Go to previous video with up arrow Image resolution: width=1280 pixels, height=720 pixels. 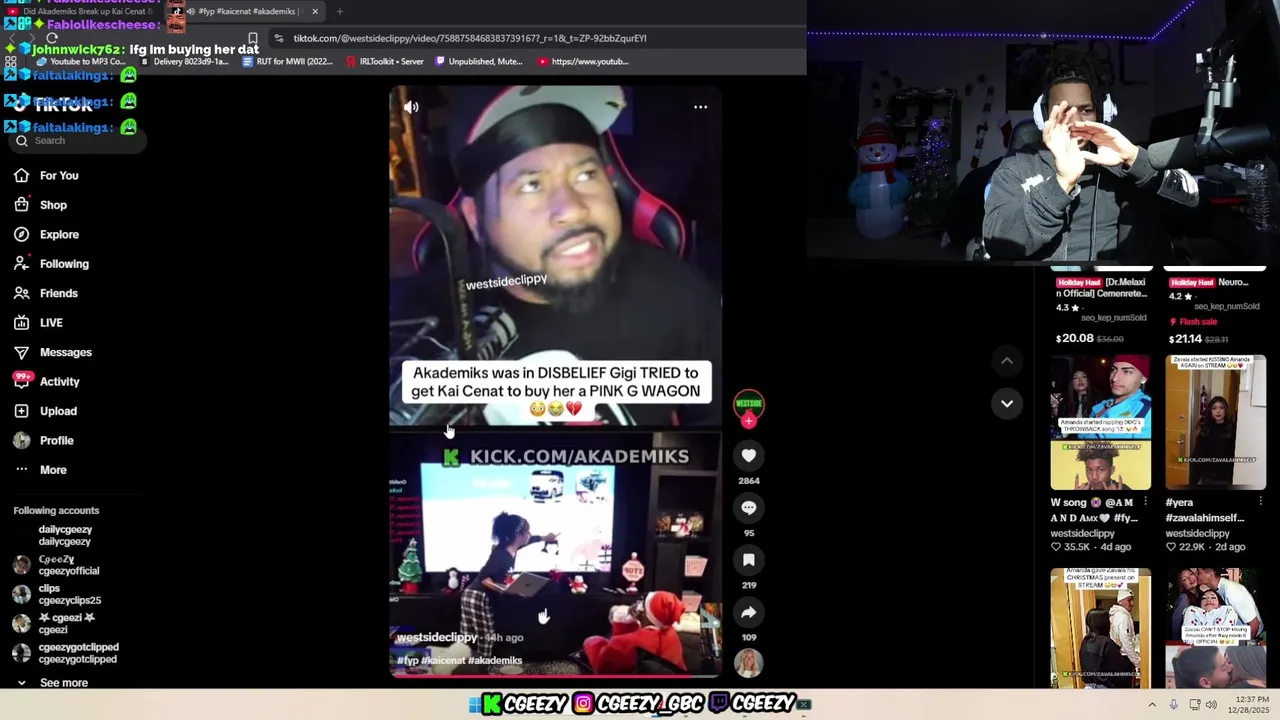click(x=1007, y=360)
